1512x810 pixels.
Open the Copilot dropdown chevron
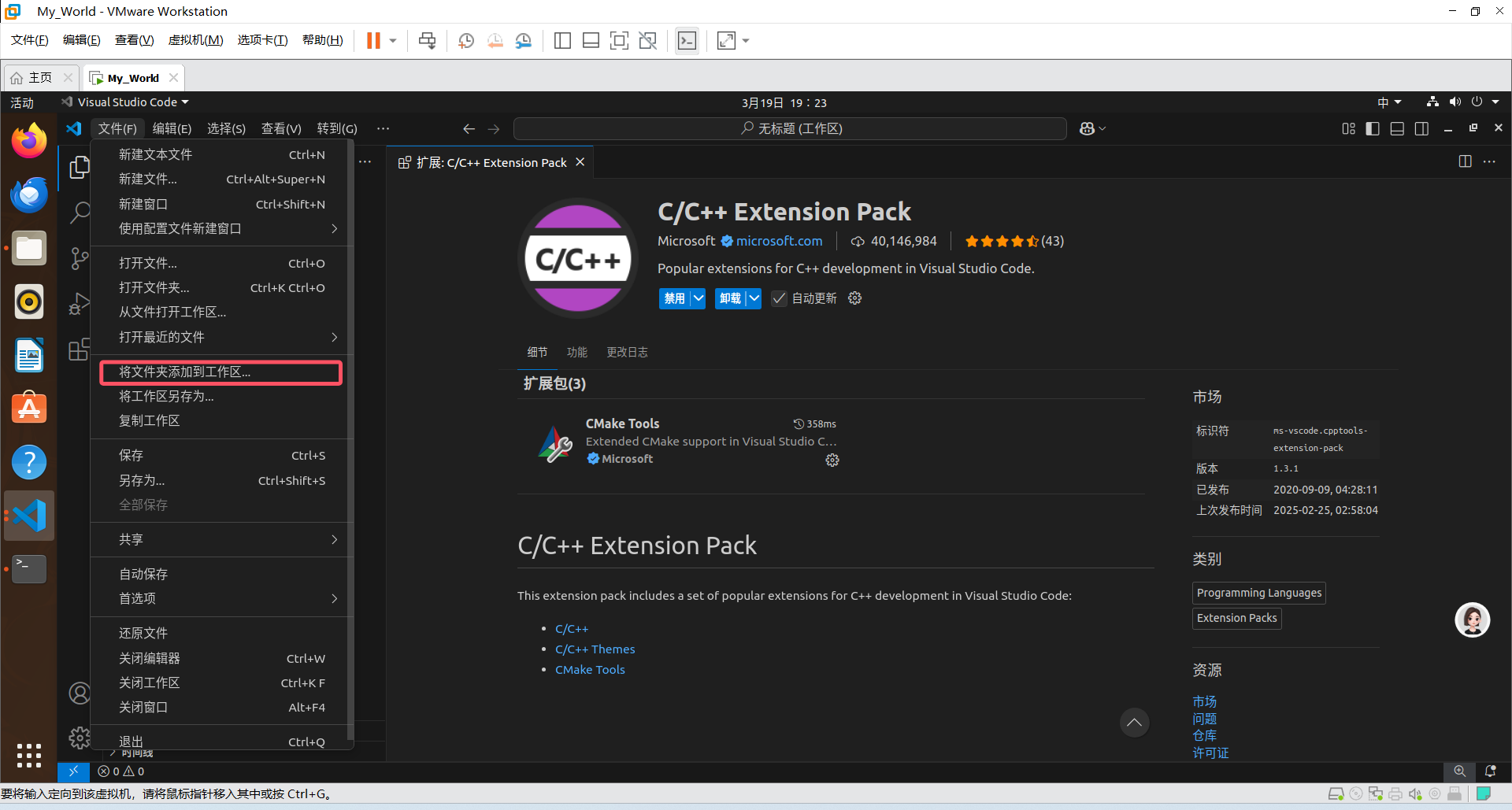coord(1102,128)
